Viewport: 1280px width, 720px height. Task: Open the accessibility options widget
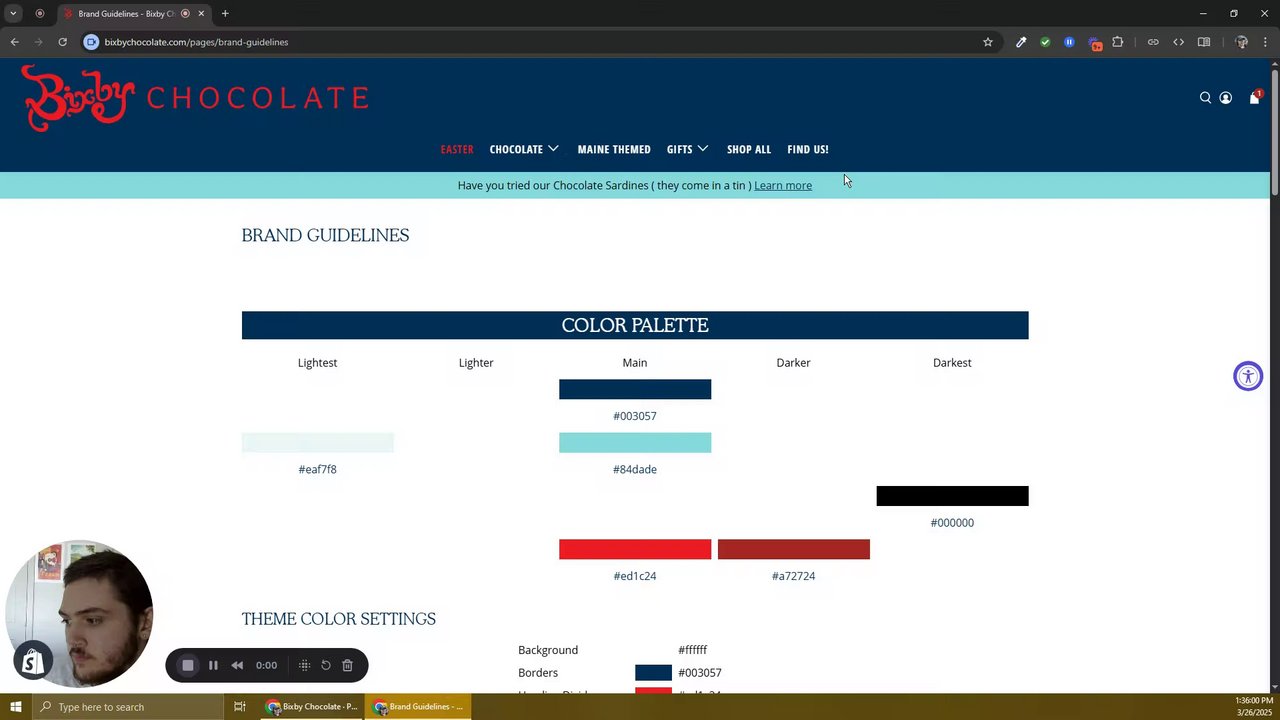pos(1248,376)
